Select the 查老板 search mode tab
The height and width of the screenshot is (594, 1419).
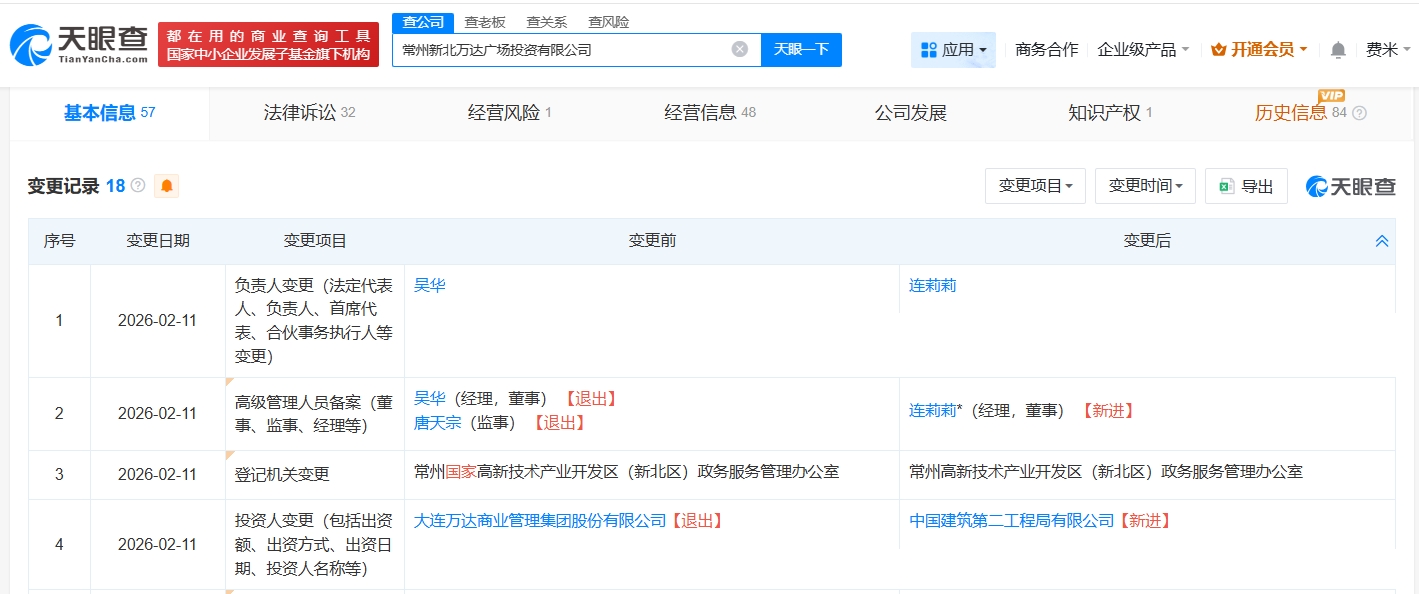485,22
